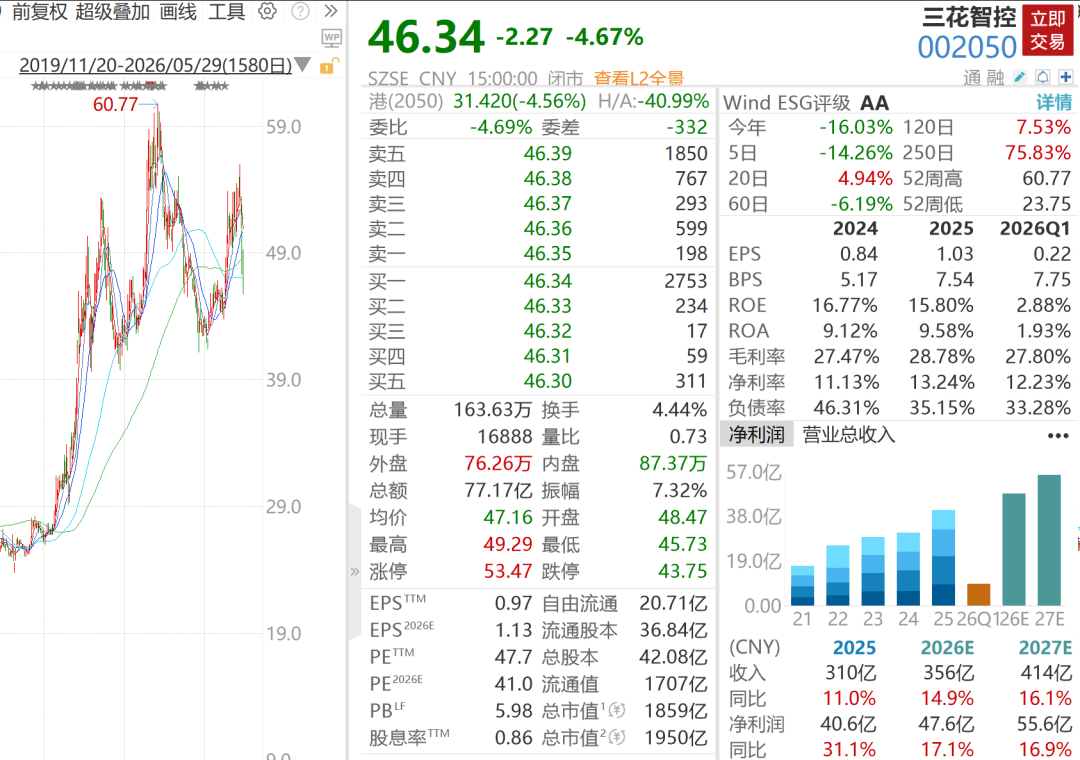Select 买五 bid price 46.30
Screen dimensions: 1080x760
coord(548,381)
